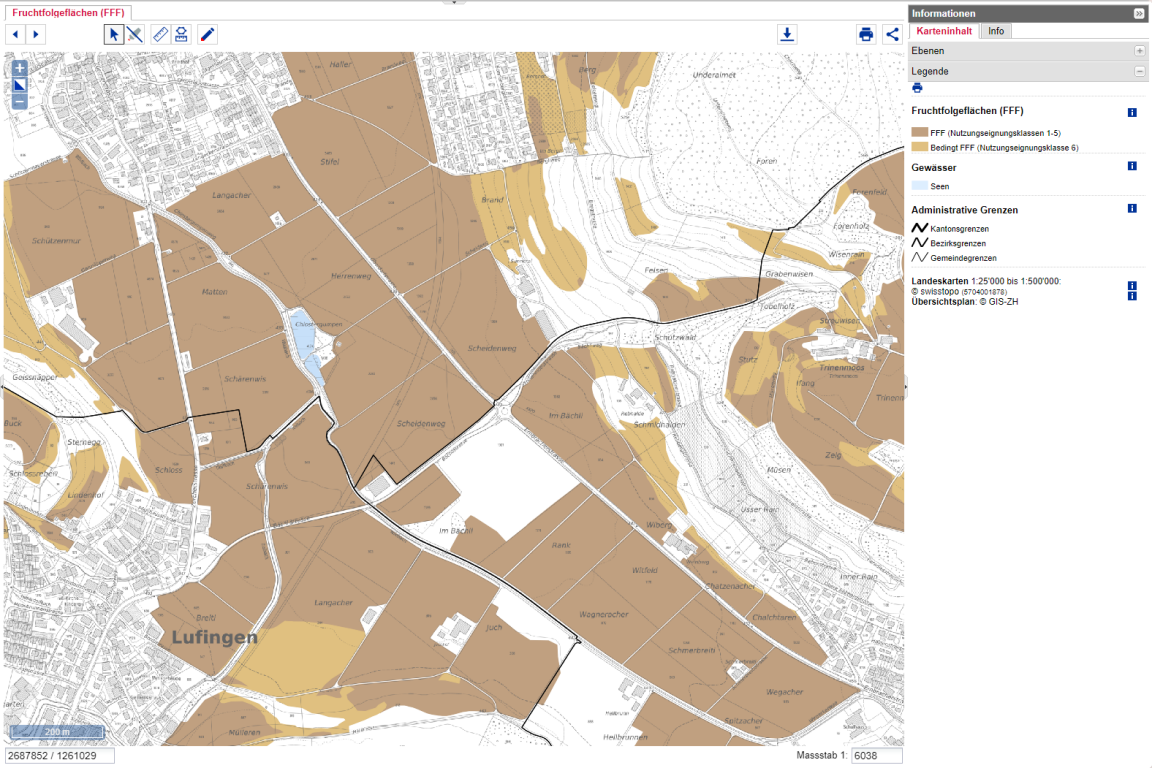Switch to the Info tab

(x=995, y=31)
